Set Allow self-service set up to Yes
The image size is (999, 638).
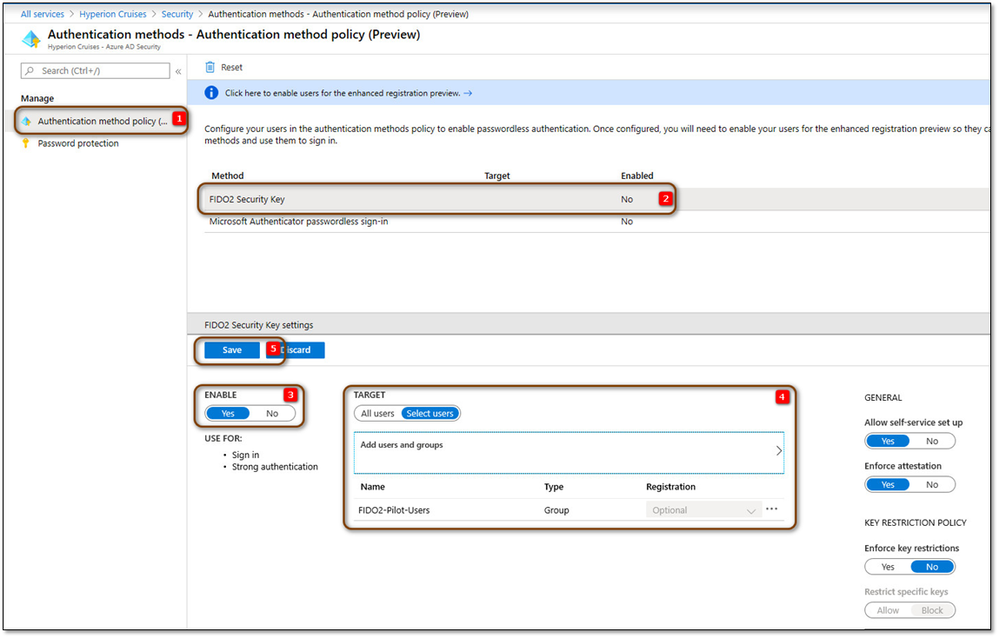click(888, 441)
